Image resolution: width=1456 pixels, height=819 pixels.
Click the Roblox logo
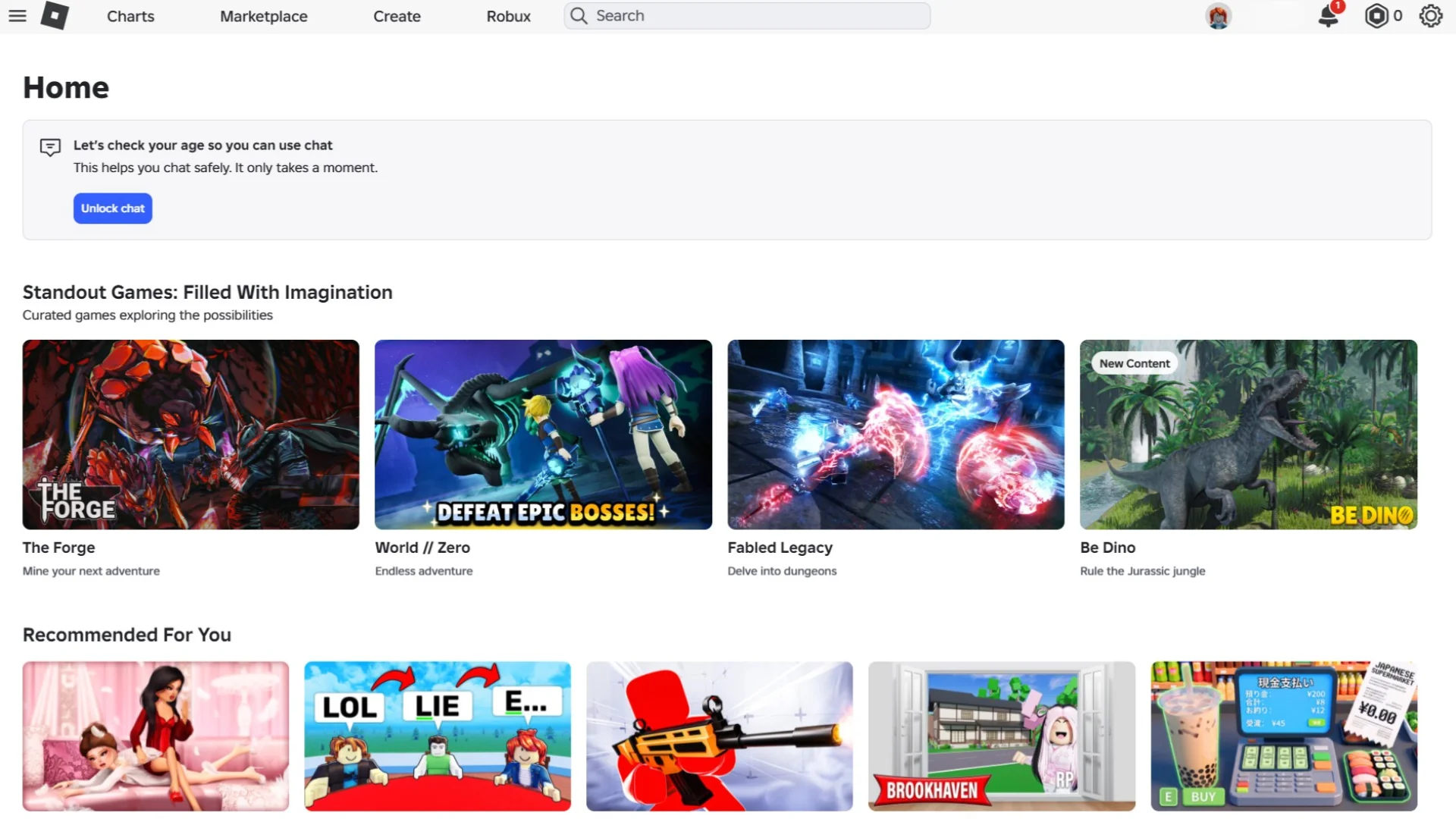point(55,15)
